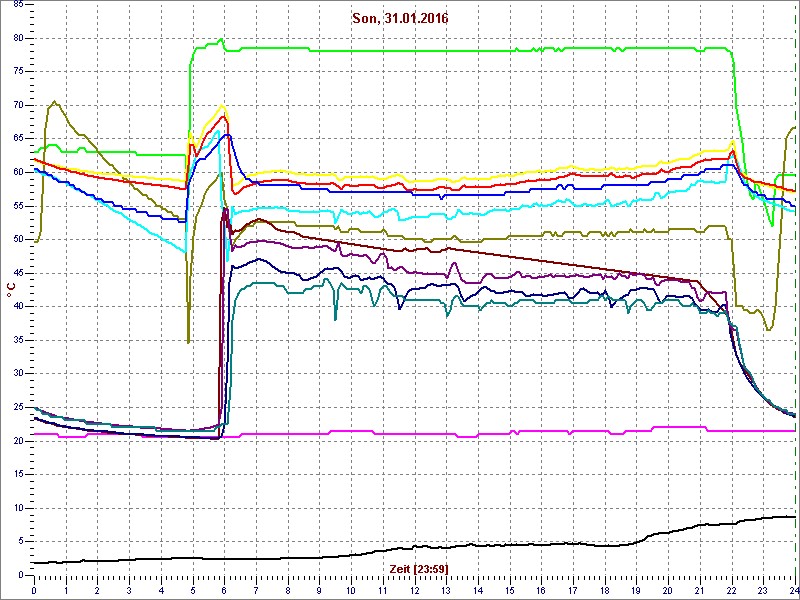Click hour 1 on the time axis
Screen dimensions: 800x600
(66, 589)
